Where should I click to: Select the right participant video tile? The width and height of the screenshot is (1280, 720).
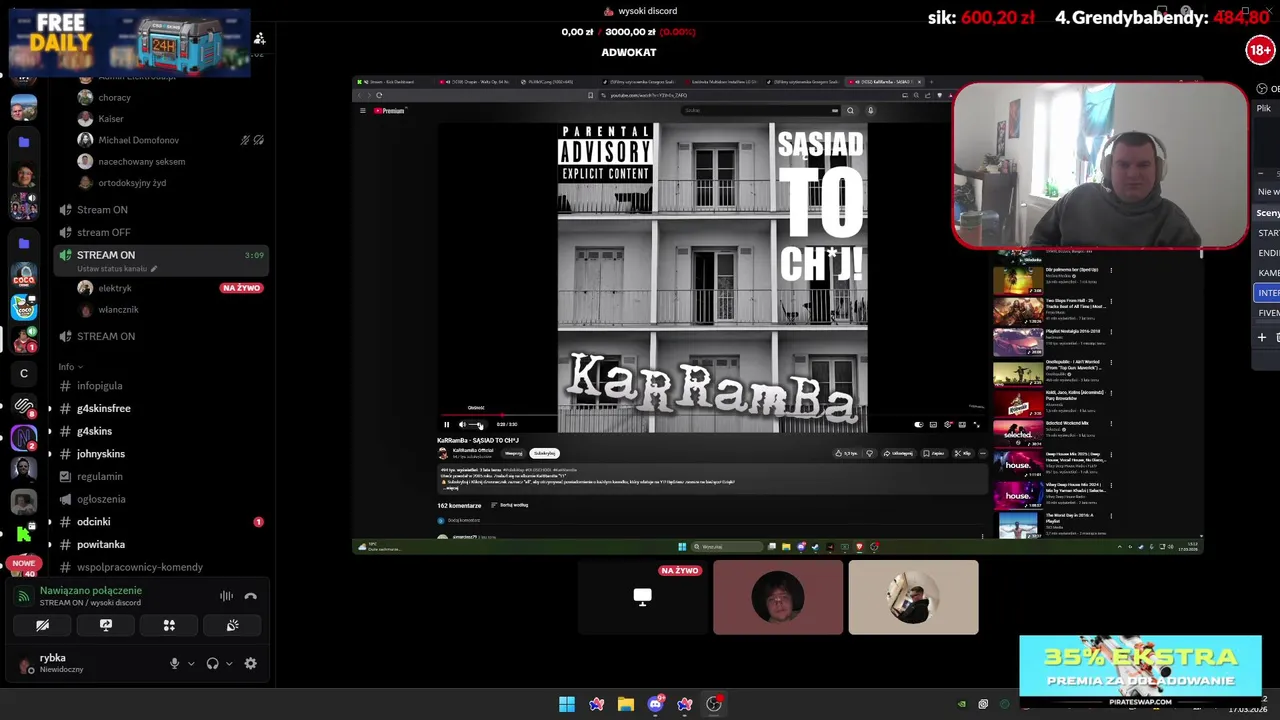(x=913, y=597)
